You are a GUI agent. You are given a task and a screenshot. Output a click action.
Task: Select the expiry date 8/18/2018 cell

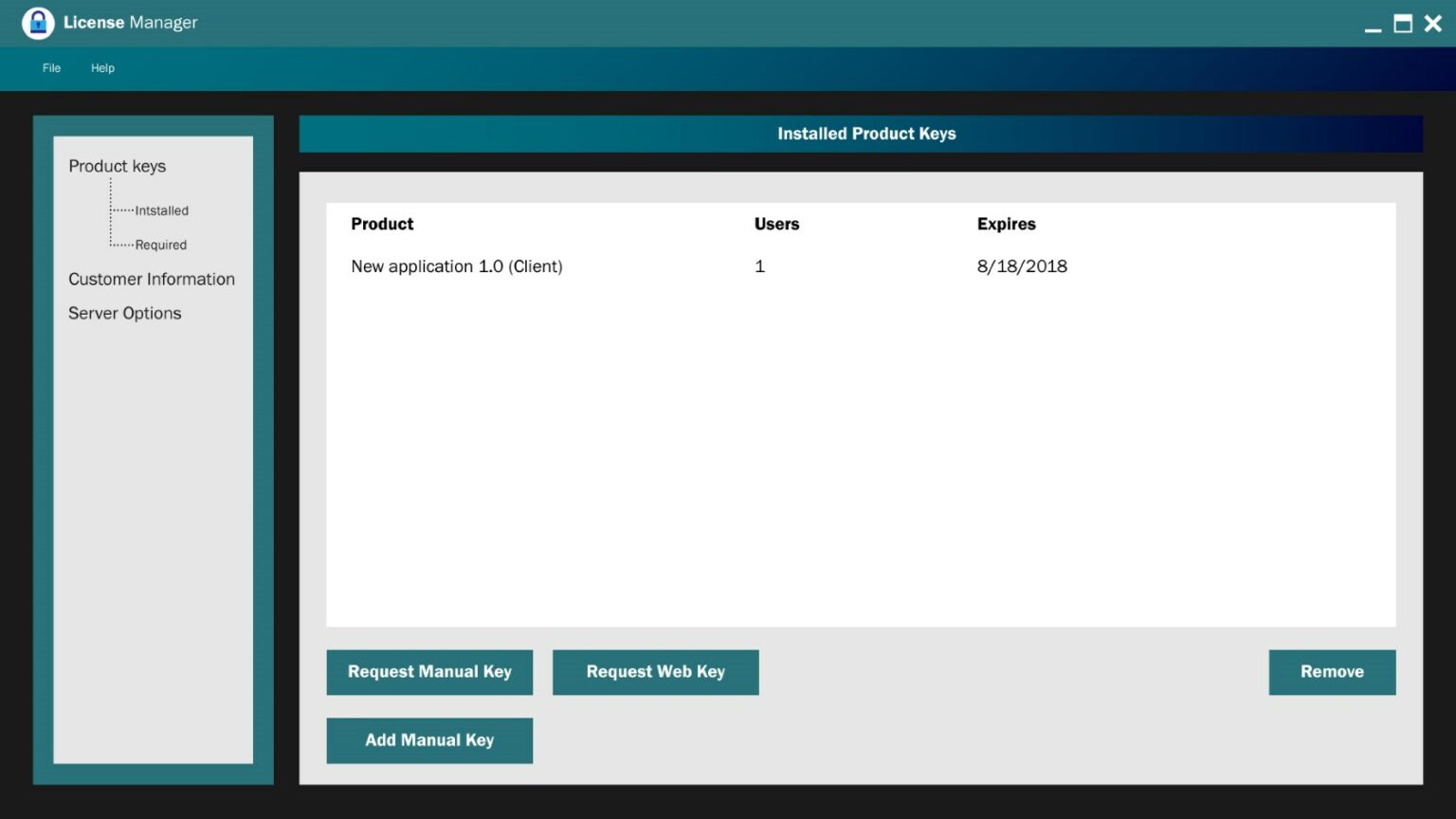(1023, 266)
